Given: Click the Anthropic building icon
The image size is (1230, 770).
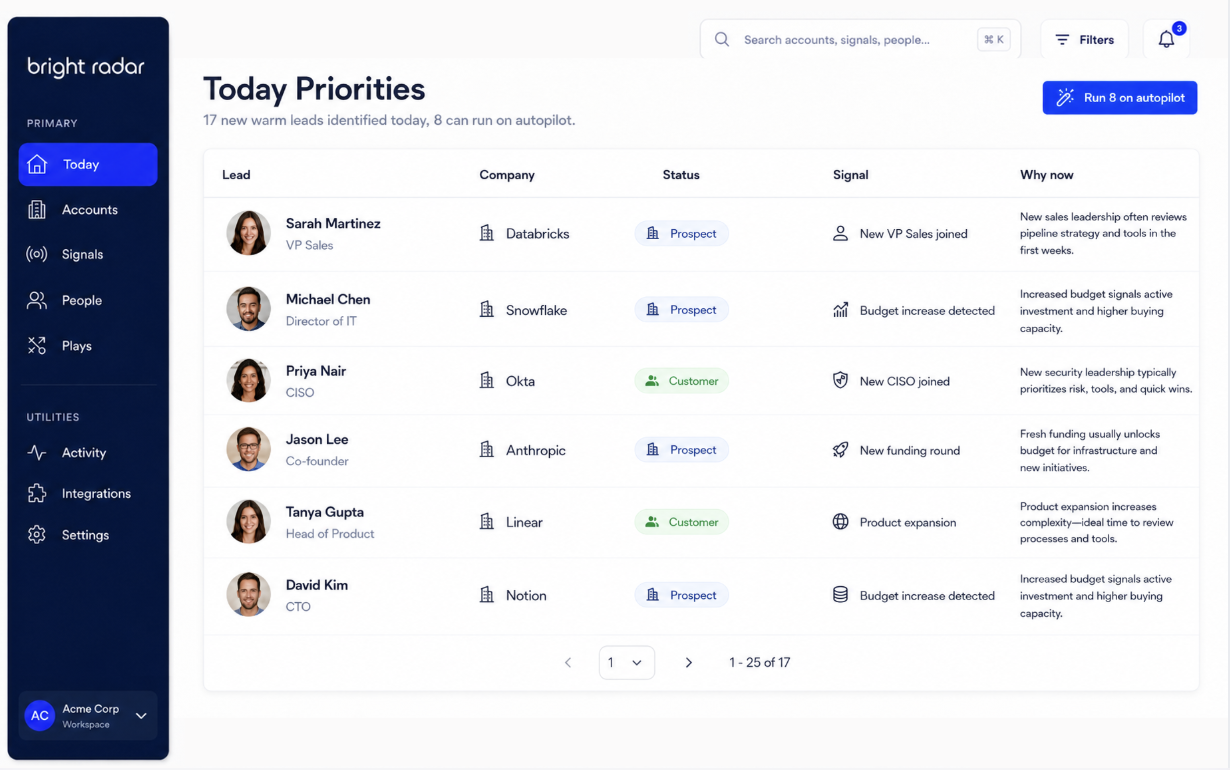Looking at the screenshot, I should [x=487, y=450].
